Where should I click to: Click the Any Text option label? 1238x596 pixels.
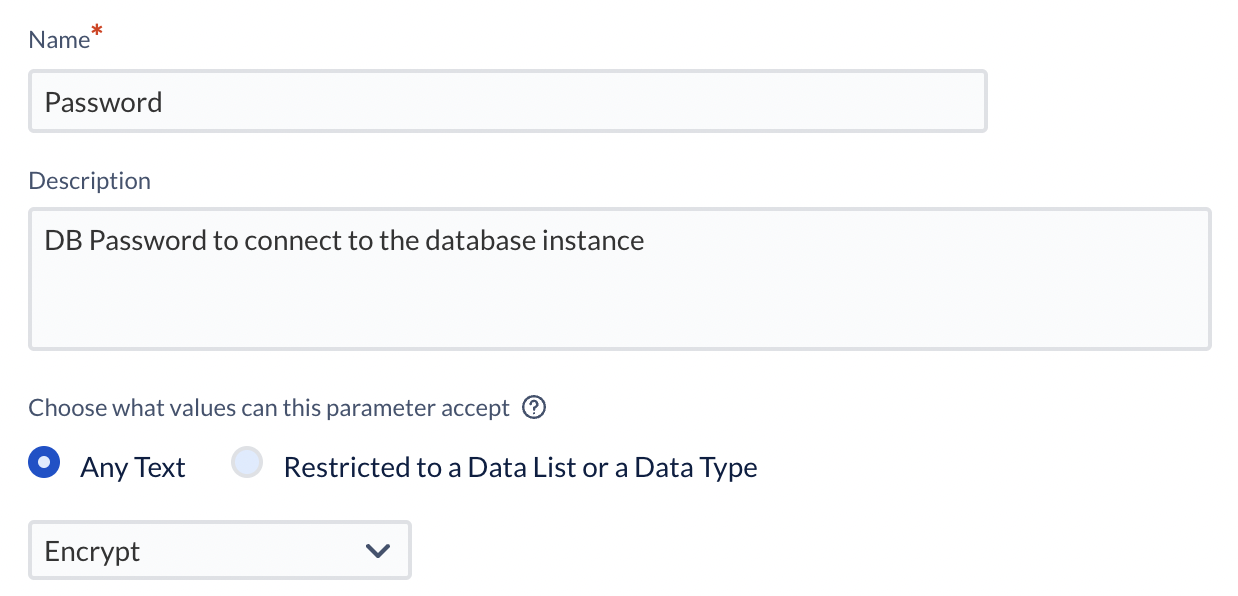[132, 466]
